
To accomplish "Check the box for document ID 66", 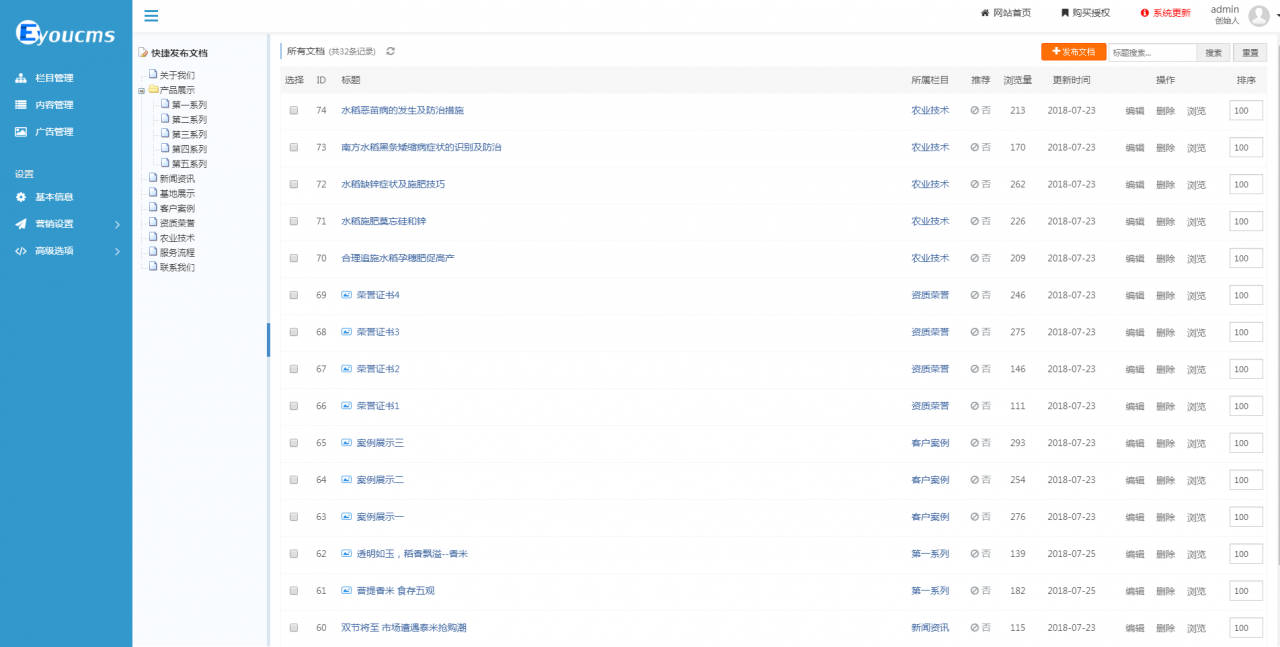I will click(x=294, y=406).
